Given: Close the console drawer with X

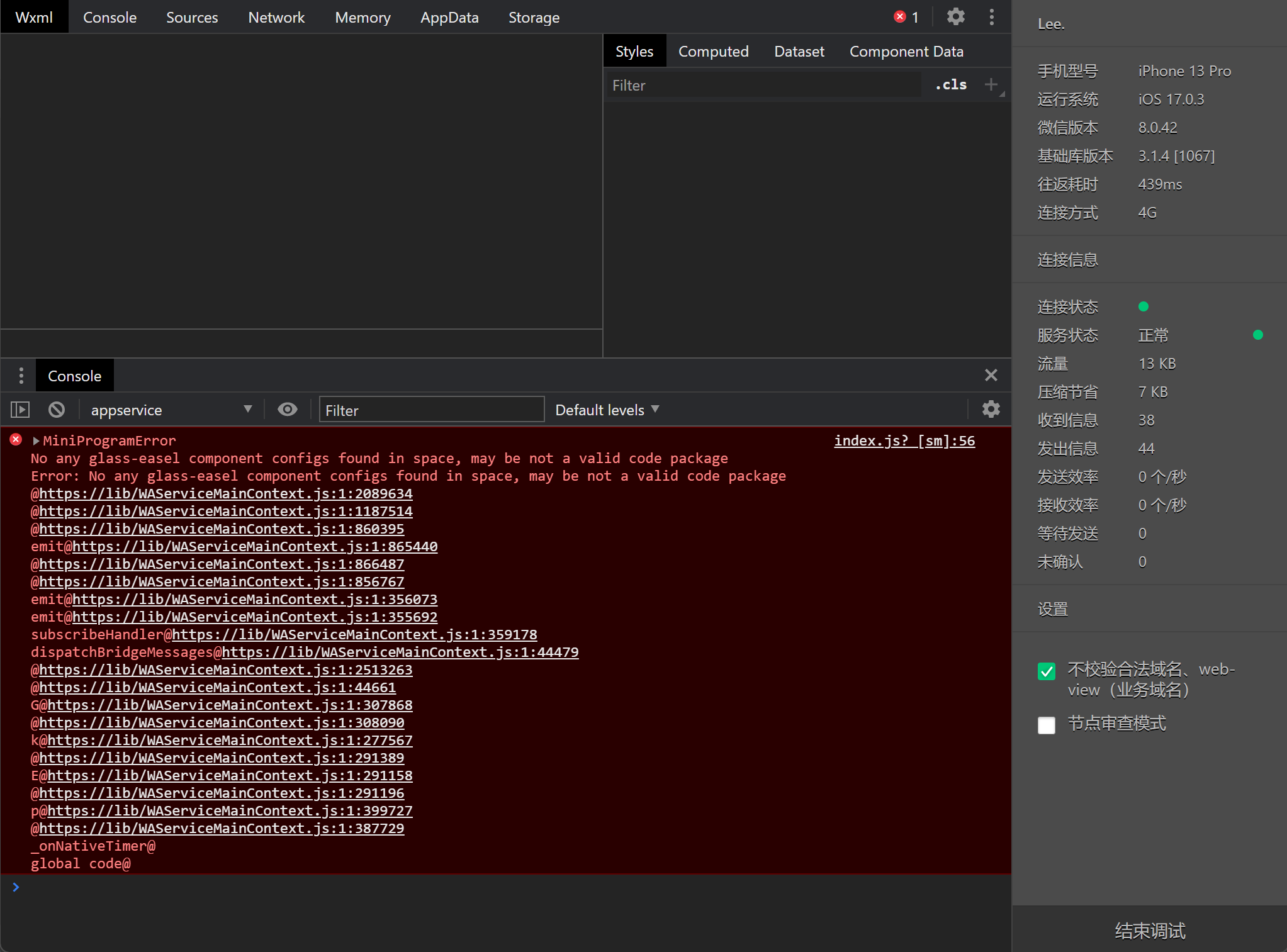Looking at the screenshot, I should click(991, 376).
